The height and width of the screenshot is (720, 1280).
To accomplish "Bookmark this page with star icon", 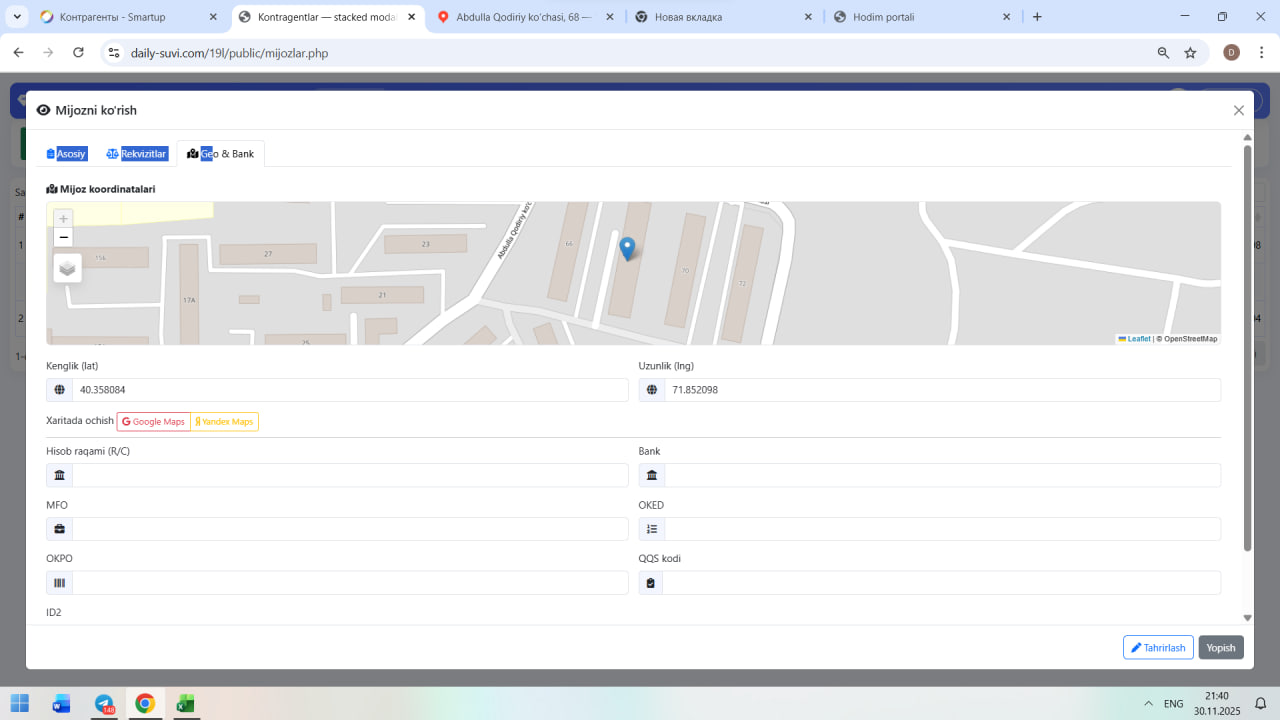I will 1190,53.
